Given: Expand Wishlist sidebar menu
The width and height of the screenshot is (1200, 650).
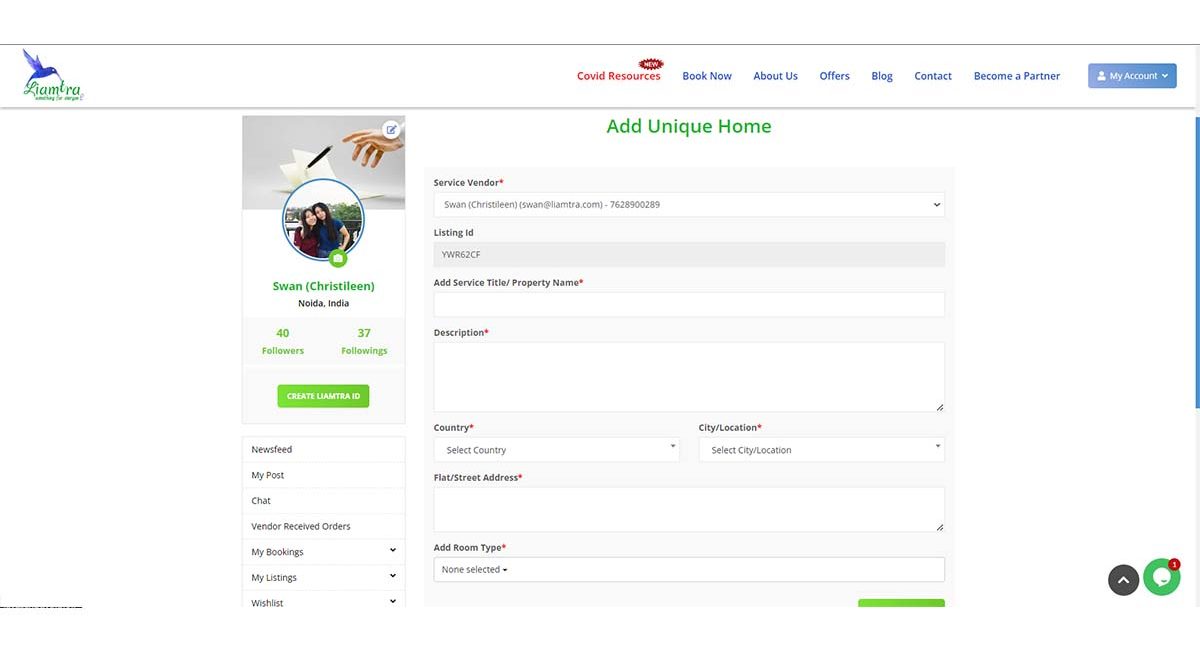Looking at the screenshot, I should click(323, 602).
